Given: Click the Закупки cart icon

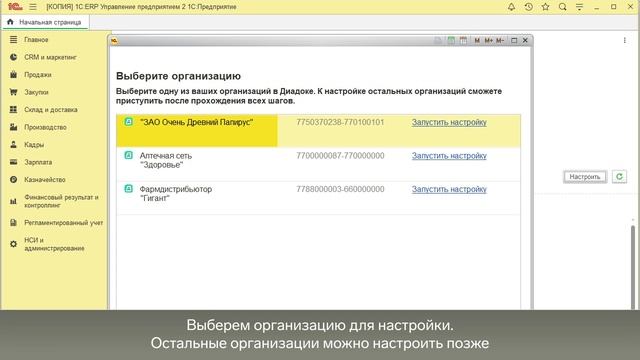Looking at the screenshot, I should coord(13,92).
